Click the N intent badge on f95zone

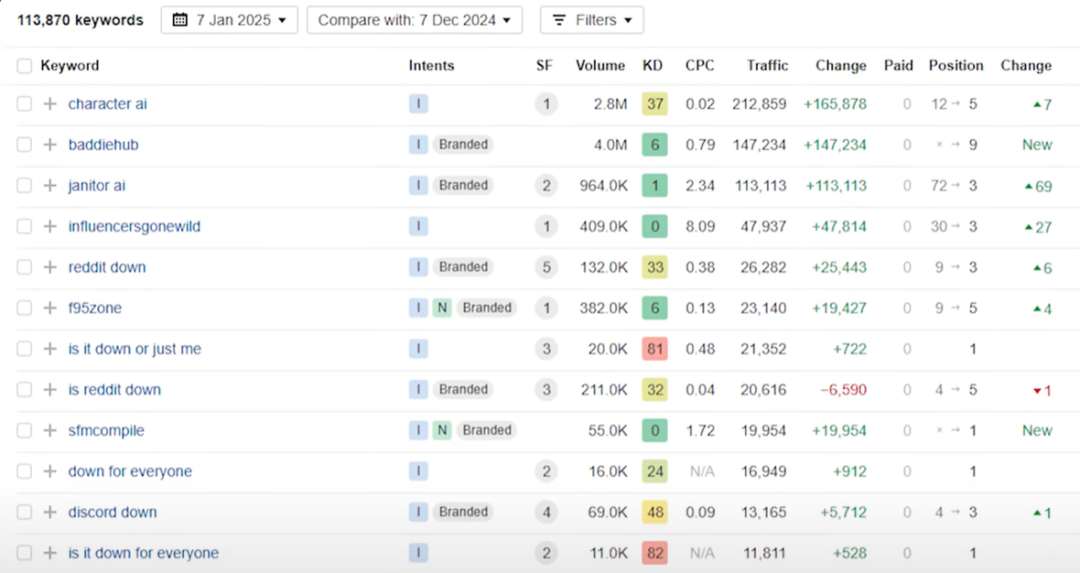(441, 308)
